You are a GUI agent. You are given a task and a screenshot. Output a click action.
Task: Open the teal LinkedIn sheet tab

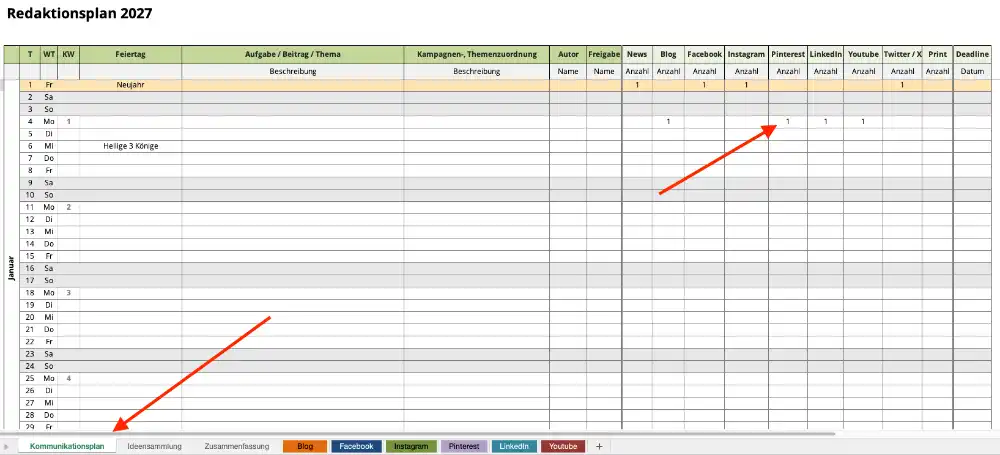click(x=514, y=446)
